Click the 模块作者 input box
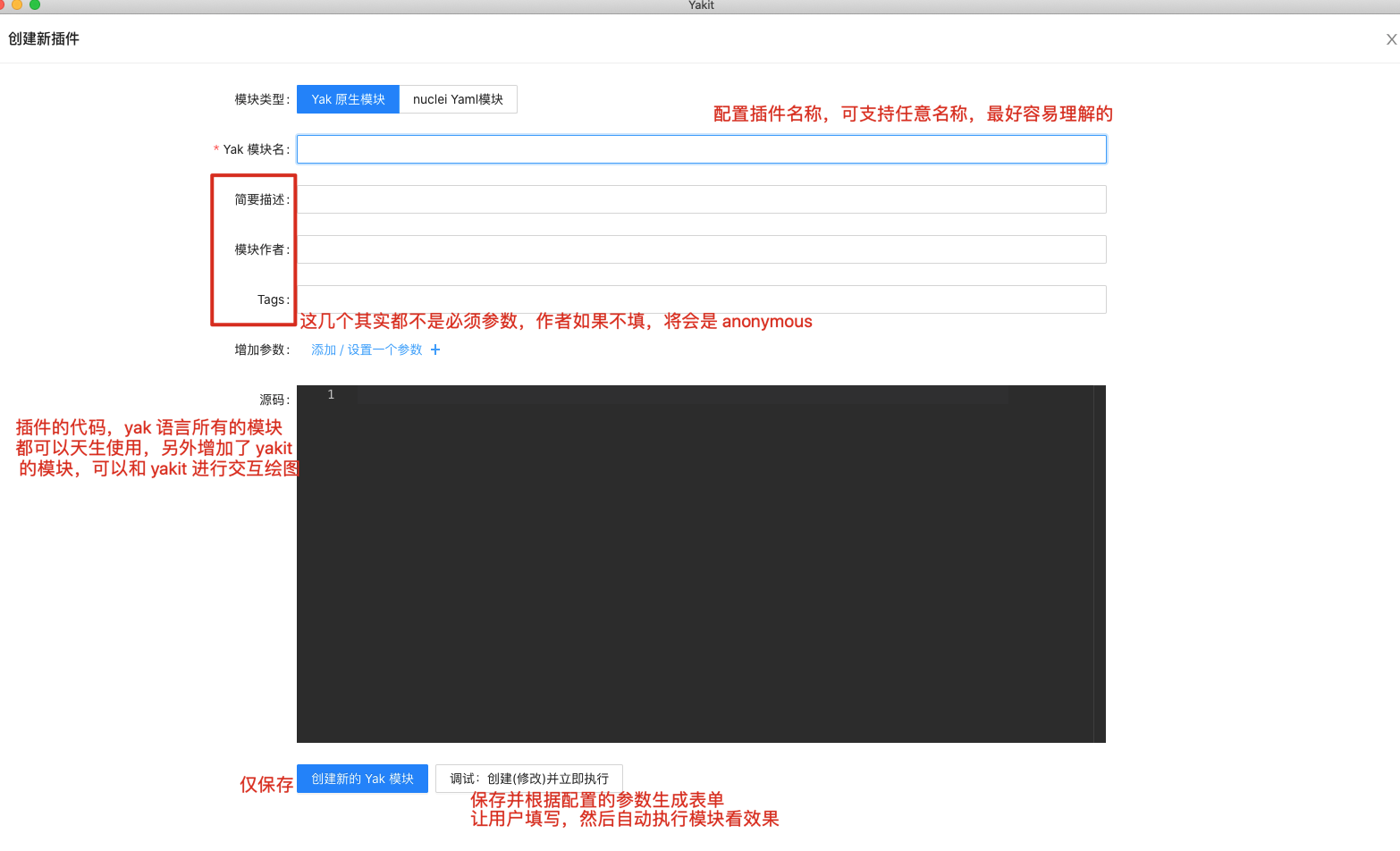 (701, 249)
